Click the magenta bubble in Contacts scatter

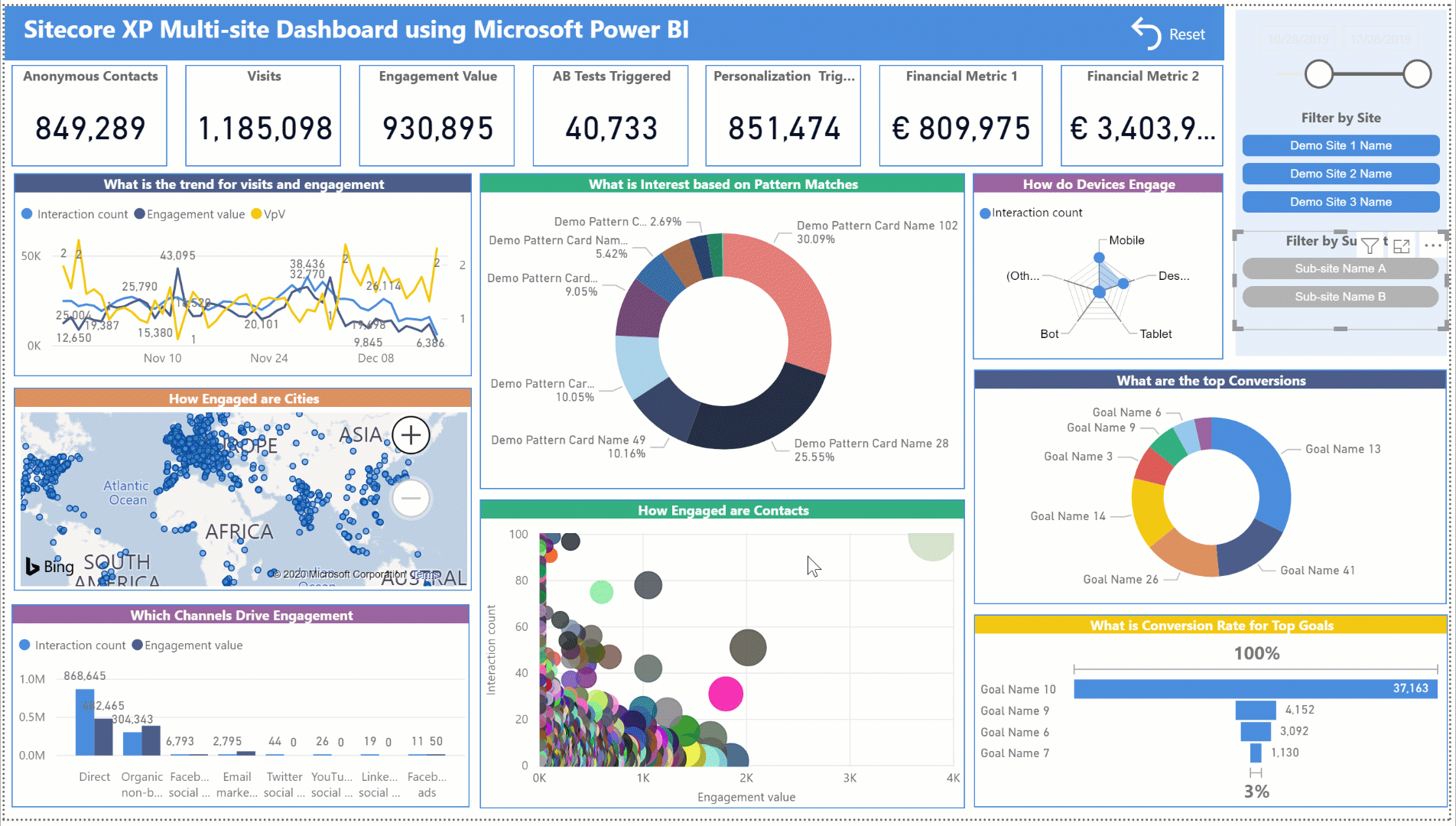(726, 694)
